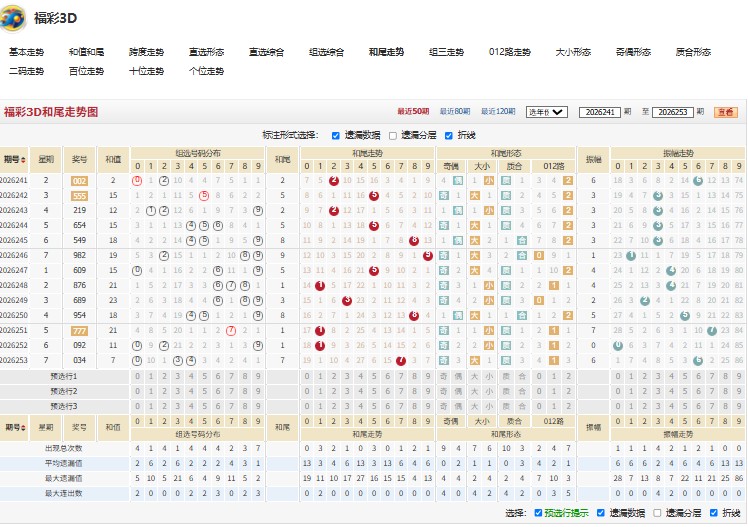Open the 012路走势 page
The height and width of the screenshot is (527, 748).
(x=510, y=52)
